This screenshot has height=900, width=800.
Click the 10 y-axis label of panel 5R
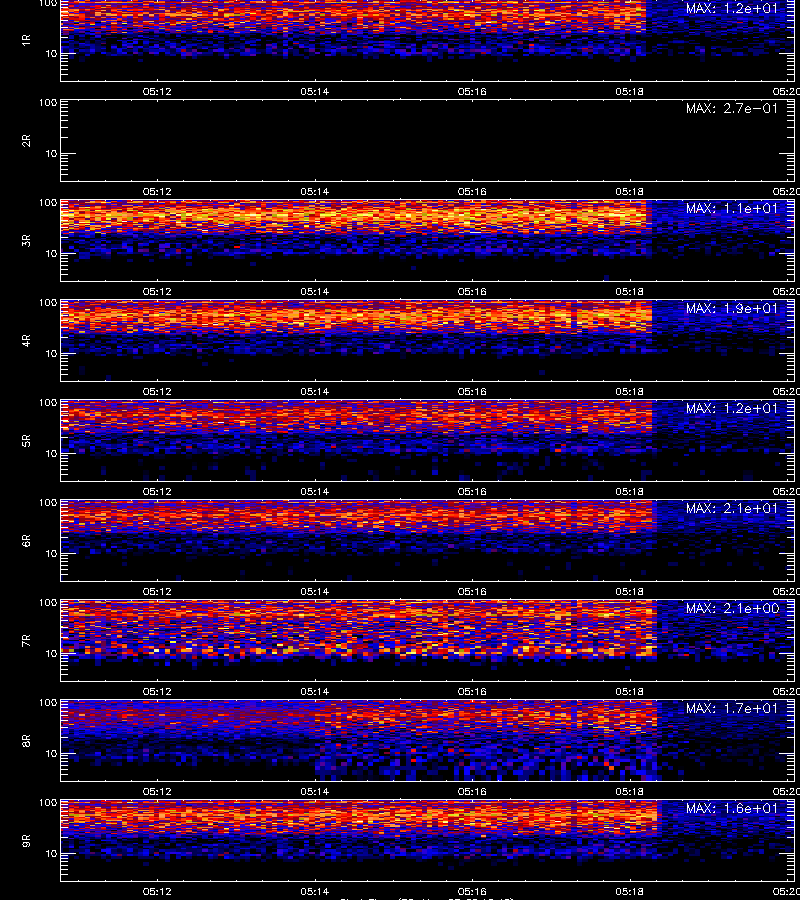(51, 453)
